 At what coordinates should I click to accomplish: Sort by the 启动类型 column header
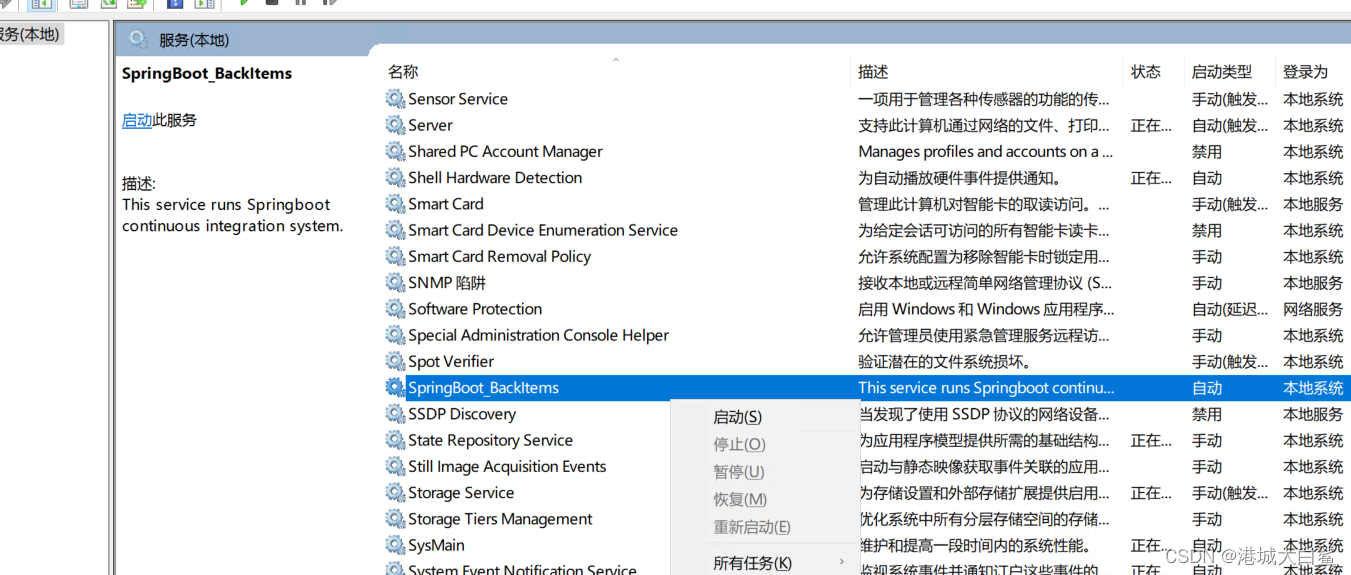(1221, 72)
